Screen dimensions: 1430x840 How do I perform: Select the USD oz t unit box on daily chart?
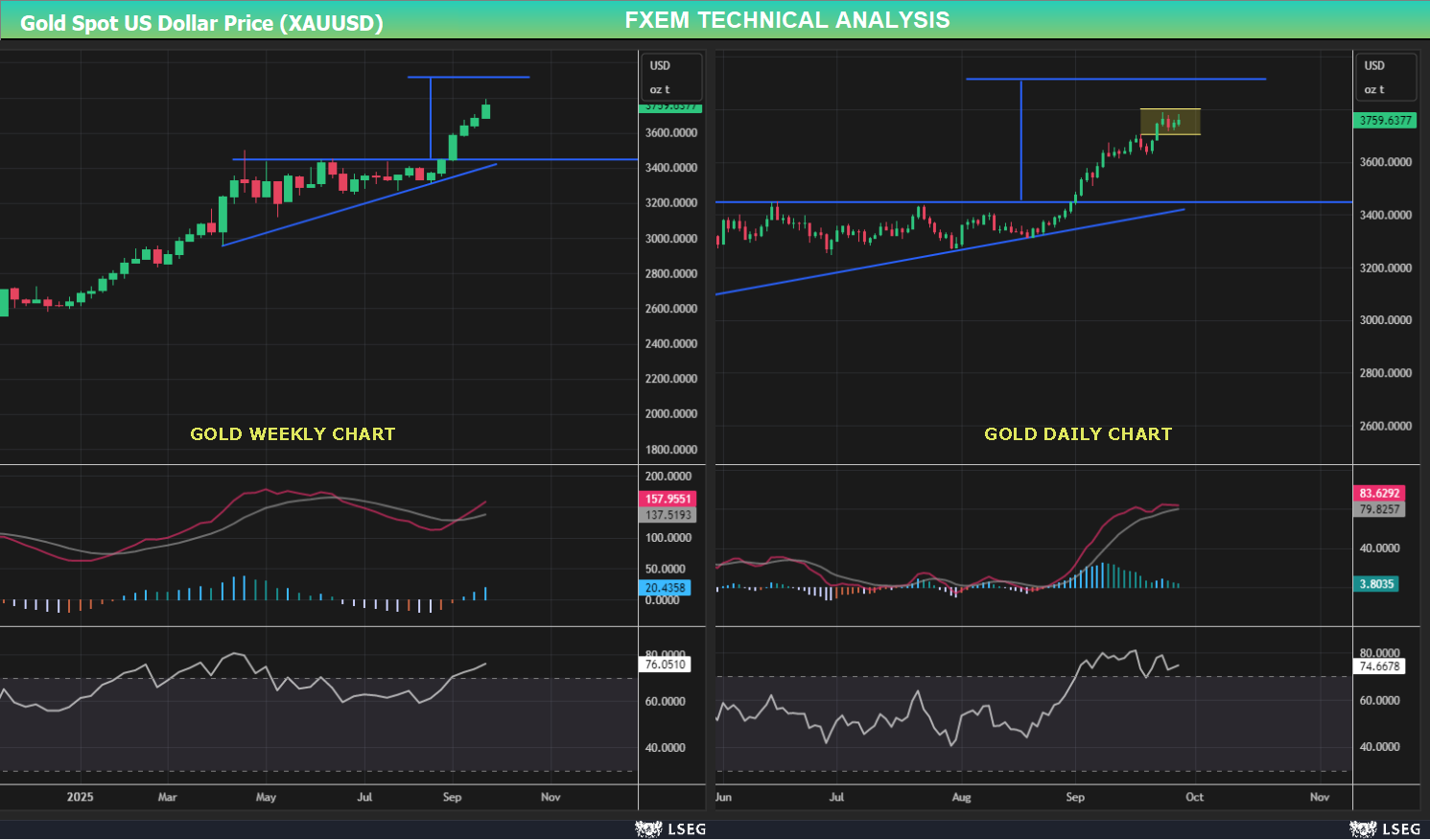(1386, 78)
